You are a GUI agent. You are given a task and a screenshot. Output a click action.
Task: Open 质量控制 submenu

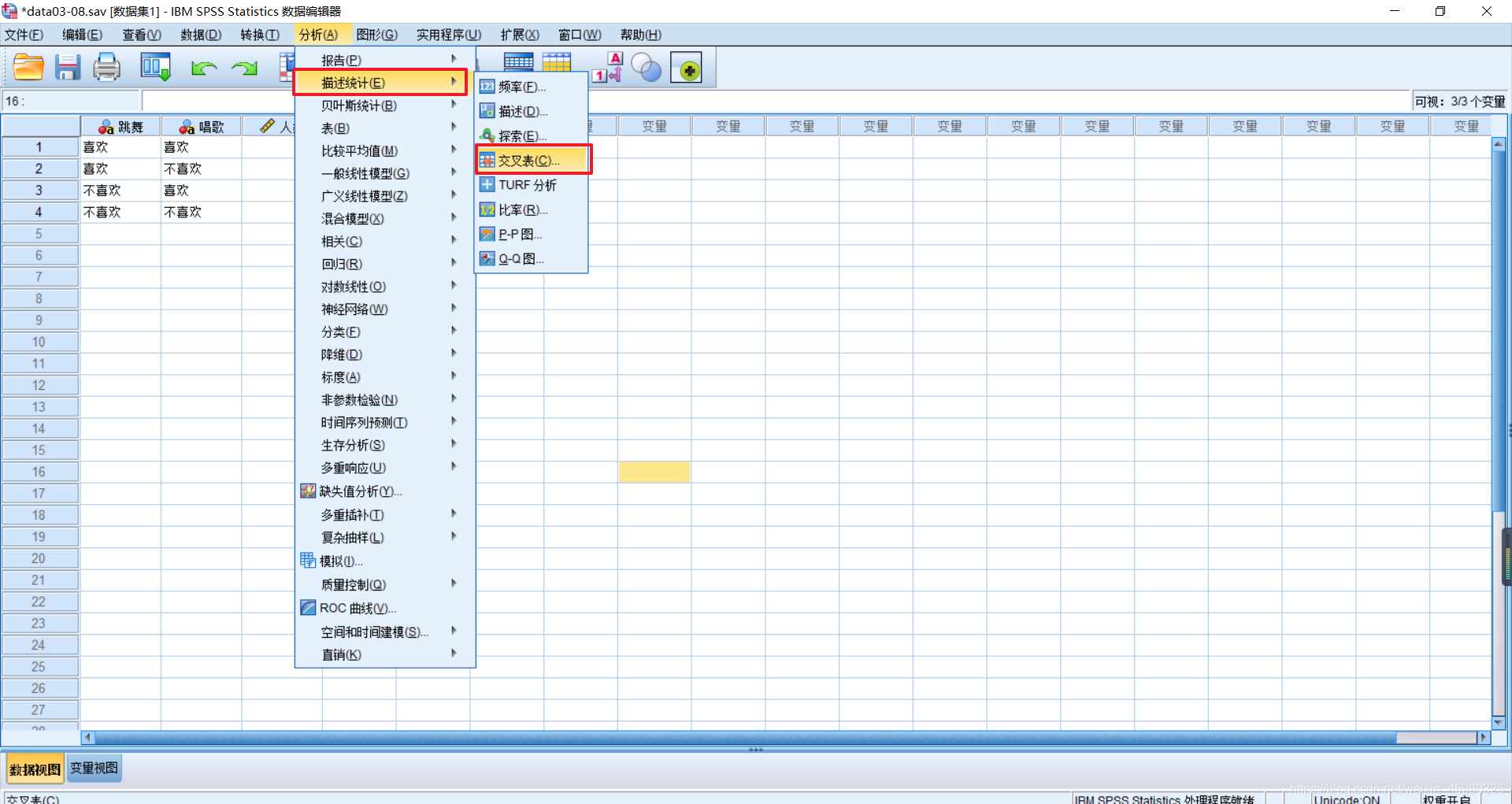coord(385,585)
